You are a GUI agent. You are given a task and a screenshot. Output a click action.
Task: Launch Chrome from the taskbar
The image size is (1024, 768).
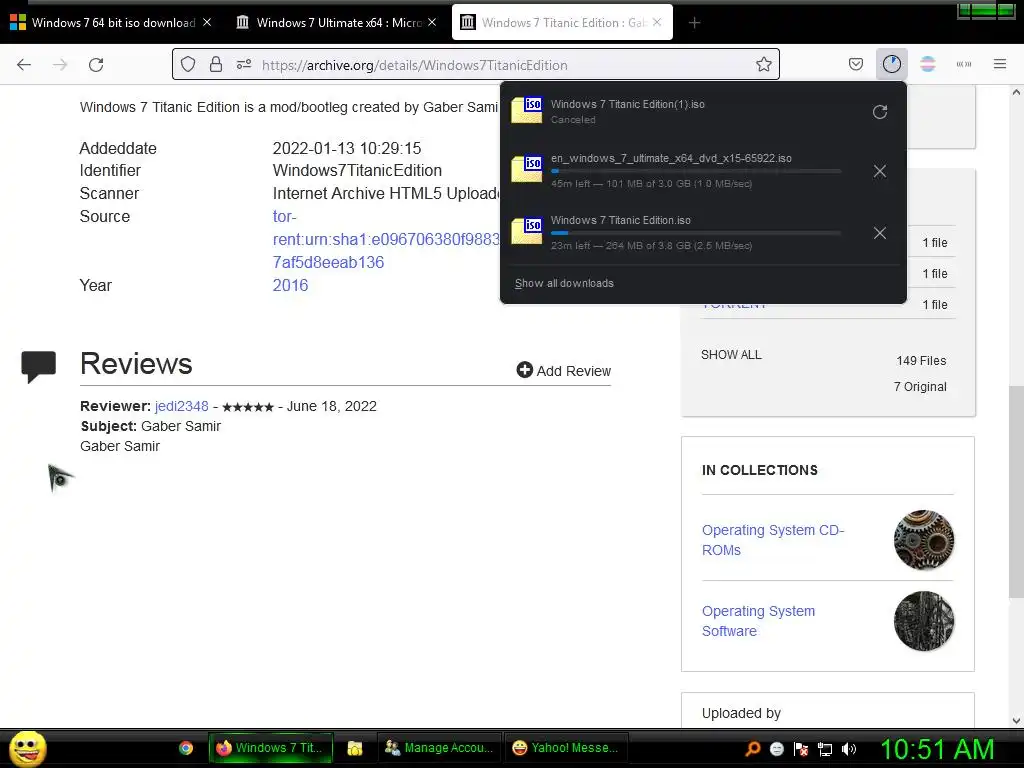[186, 748]
